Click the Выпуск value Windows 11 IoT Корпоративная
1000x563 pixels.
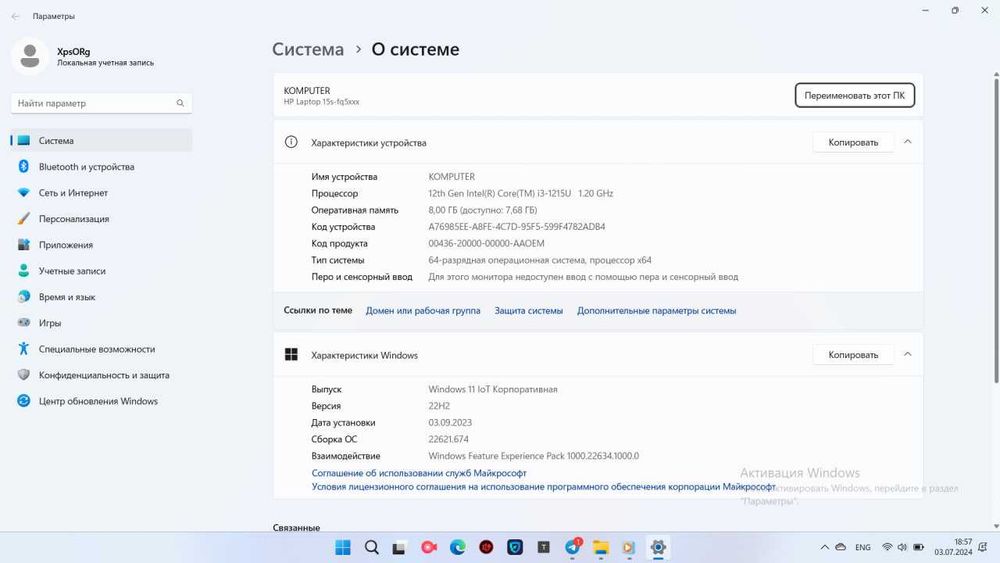pyautogui.click(x=492, y=389)
